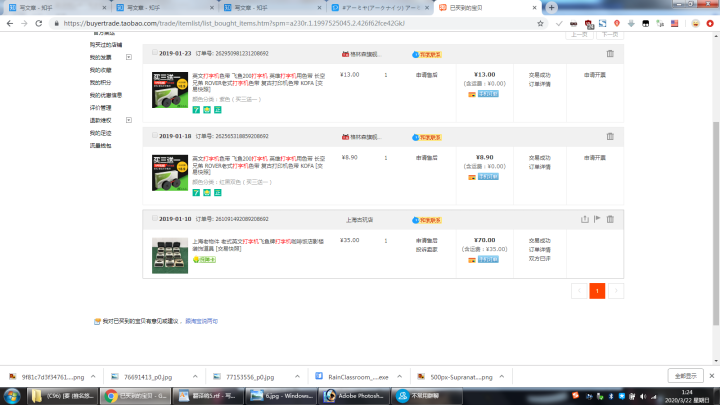Delete the 2019-01-23 order via trash icon
This screenshot has height=405, width=720.
610,54
